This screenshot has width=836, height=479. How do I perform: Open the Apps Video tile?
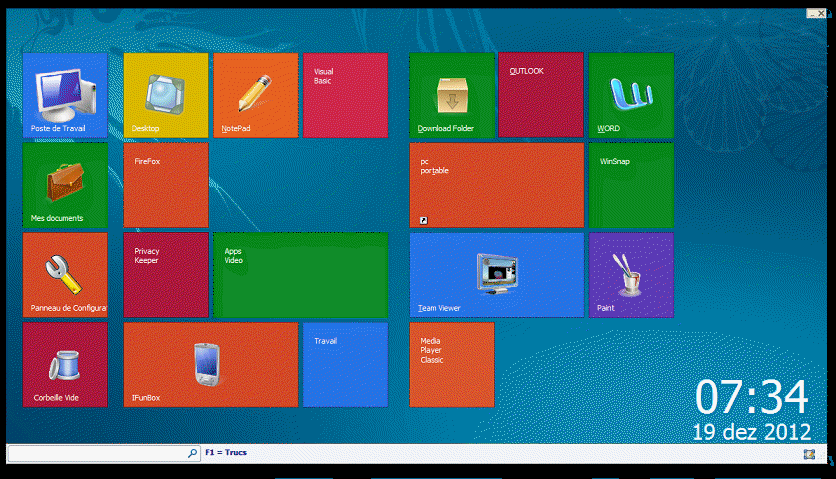point(300,275)
